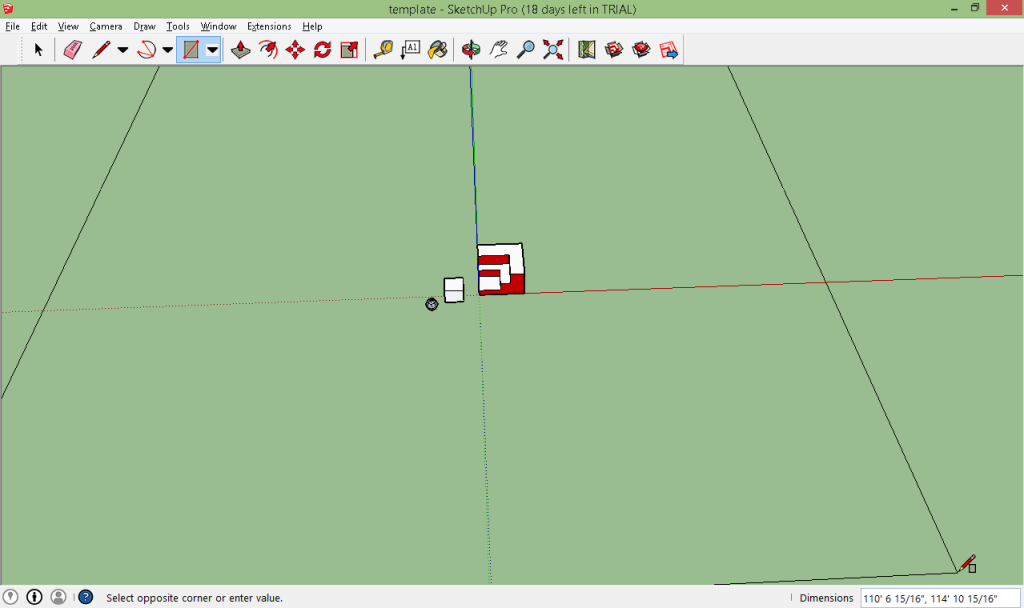The width and height of the screenshot is (1024, 608).
Task: Choose the Move tool
Action: [295, 50]
